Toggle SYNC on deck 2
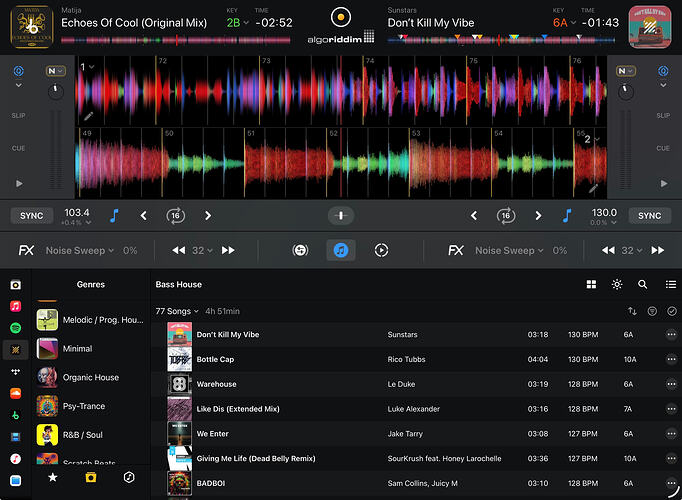This screenshot has width=682, height=500. tap(650, 216)
